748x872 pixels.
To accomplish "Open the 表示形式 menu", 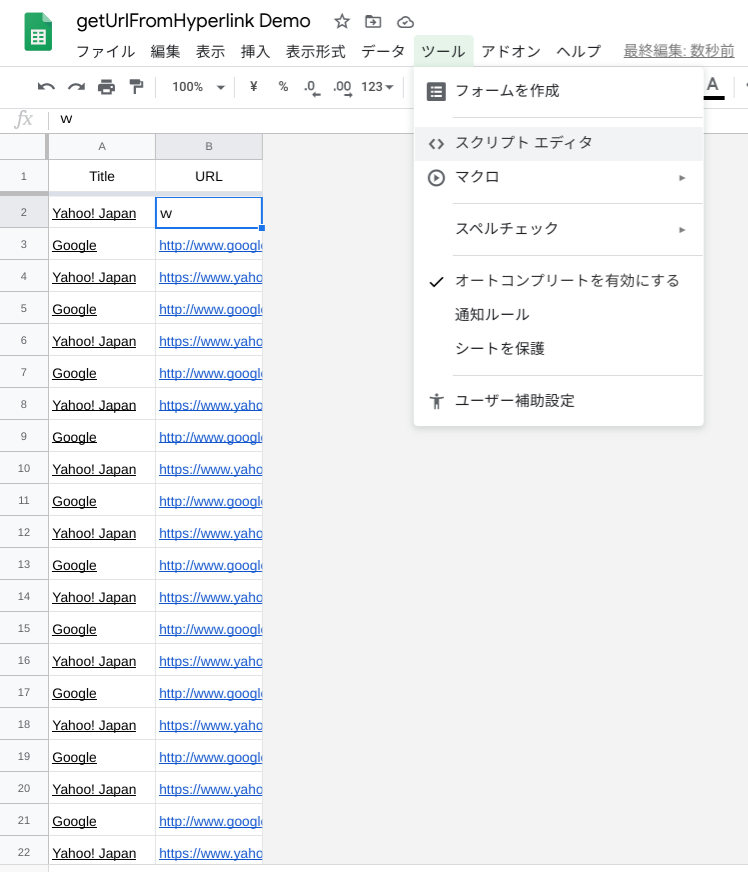I will pos(315,52).
